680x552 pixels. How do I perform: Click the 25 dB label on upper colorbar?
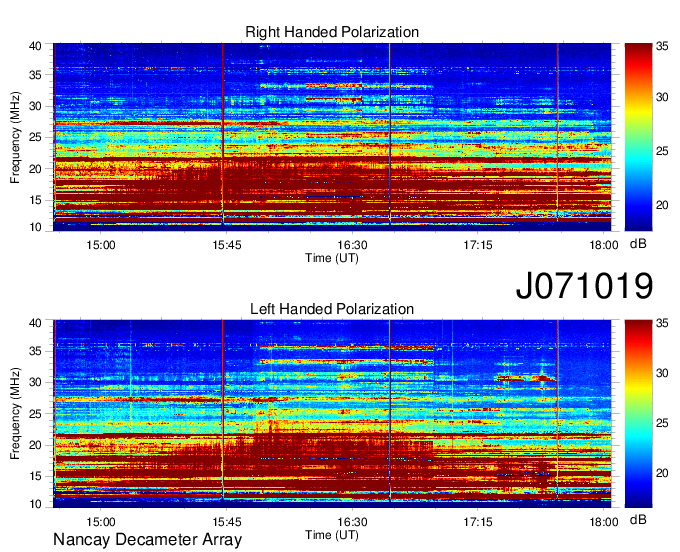click(662, 151)
